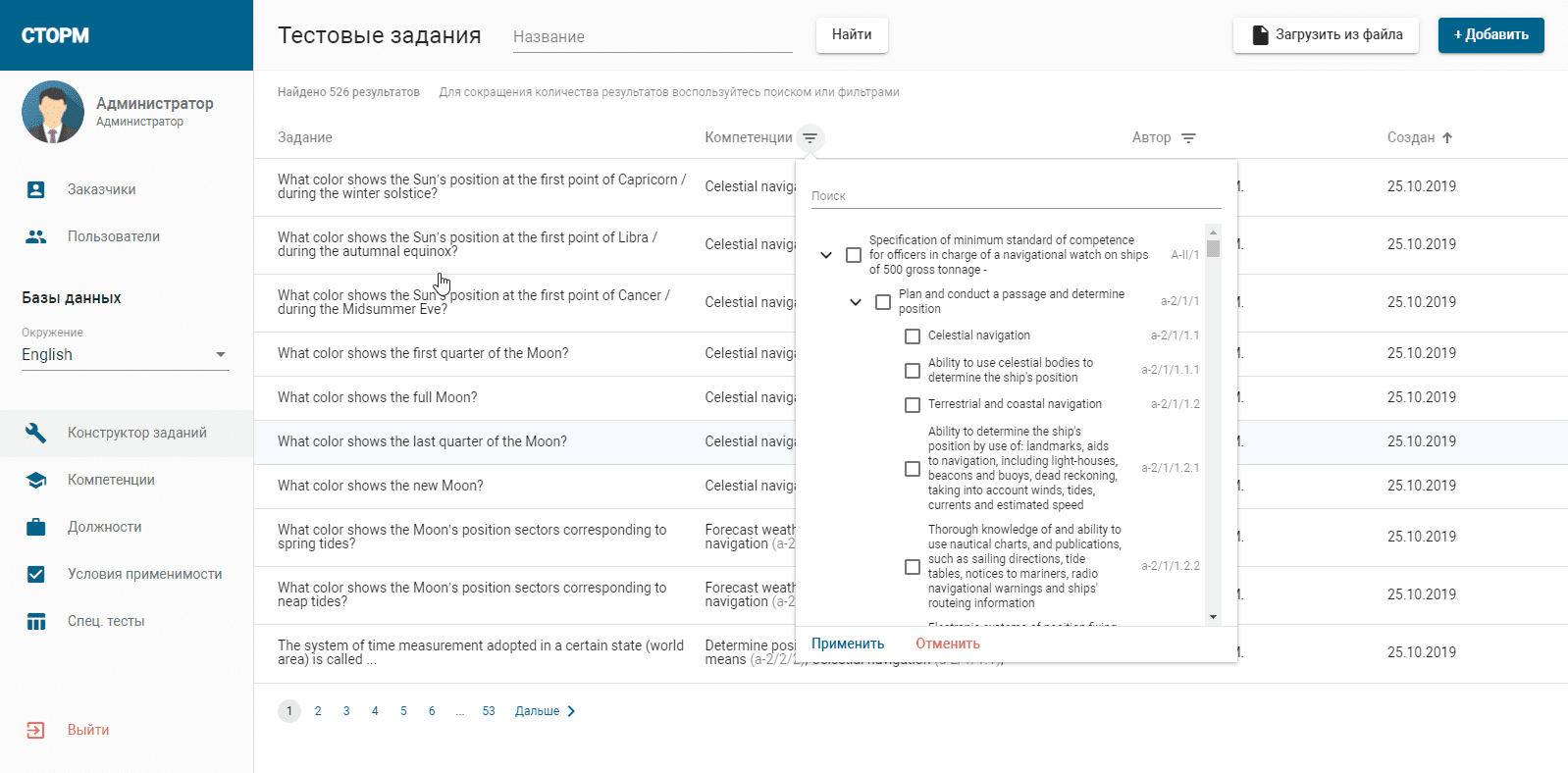This screenshot has height=773, width=1568.
Task: Click the Пользователи people icon
Action: pos(36,236)
